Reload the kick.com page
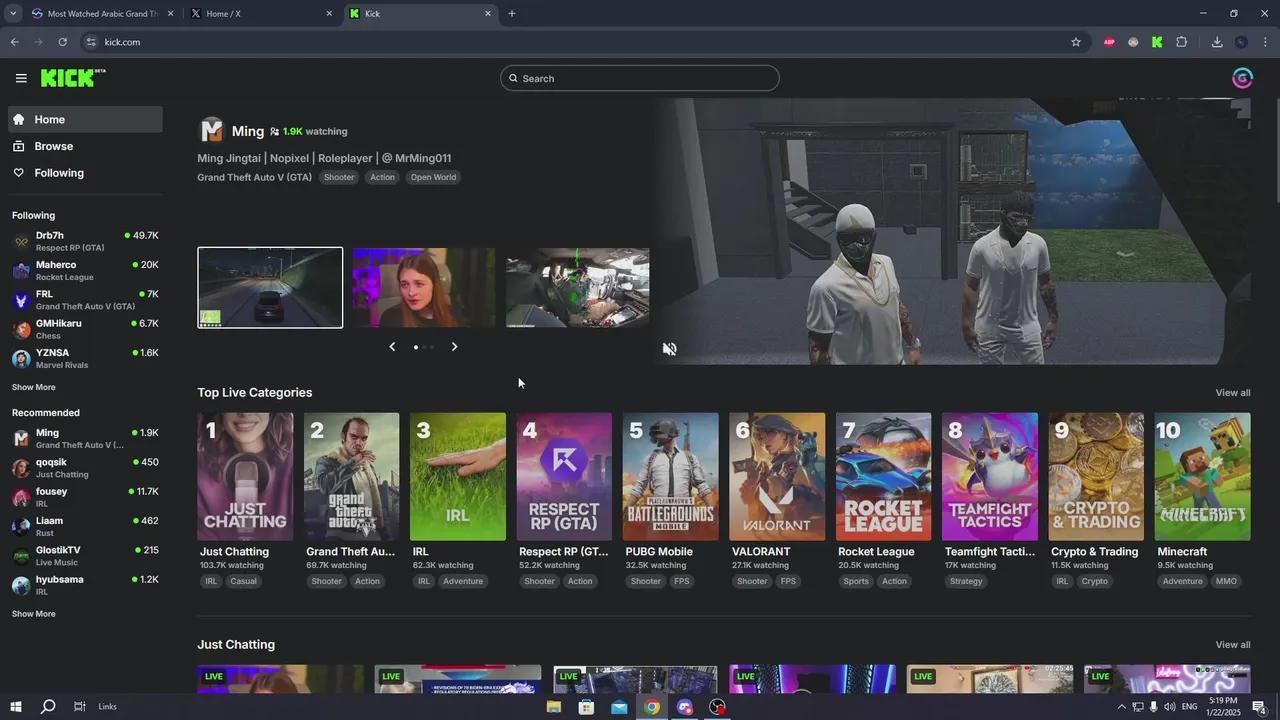 62,42
